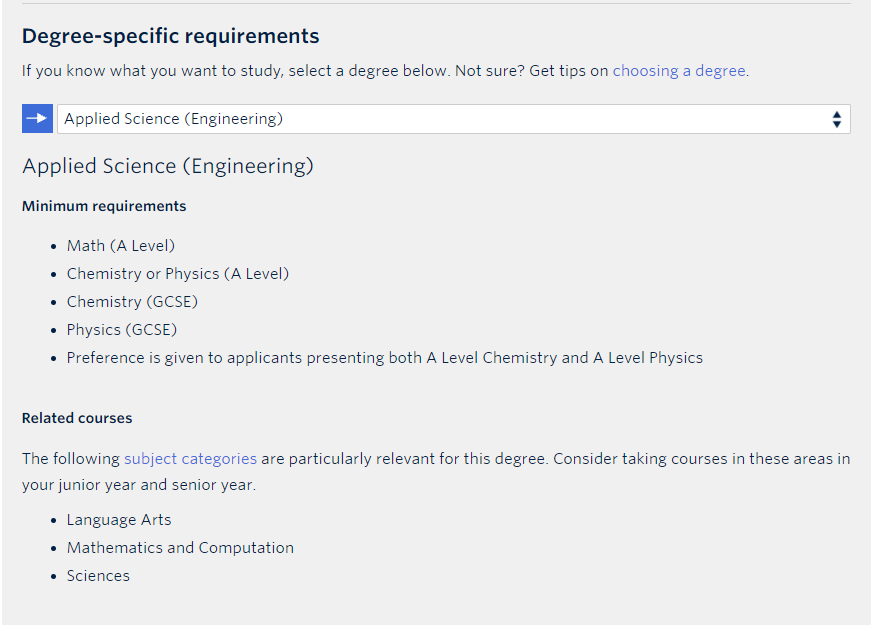Image resolution: width=872 pixels, height=625 pixels.
Task: Click the 'Preference is given to applicants' note
Action: click(385, 358)
